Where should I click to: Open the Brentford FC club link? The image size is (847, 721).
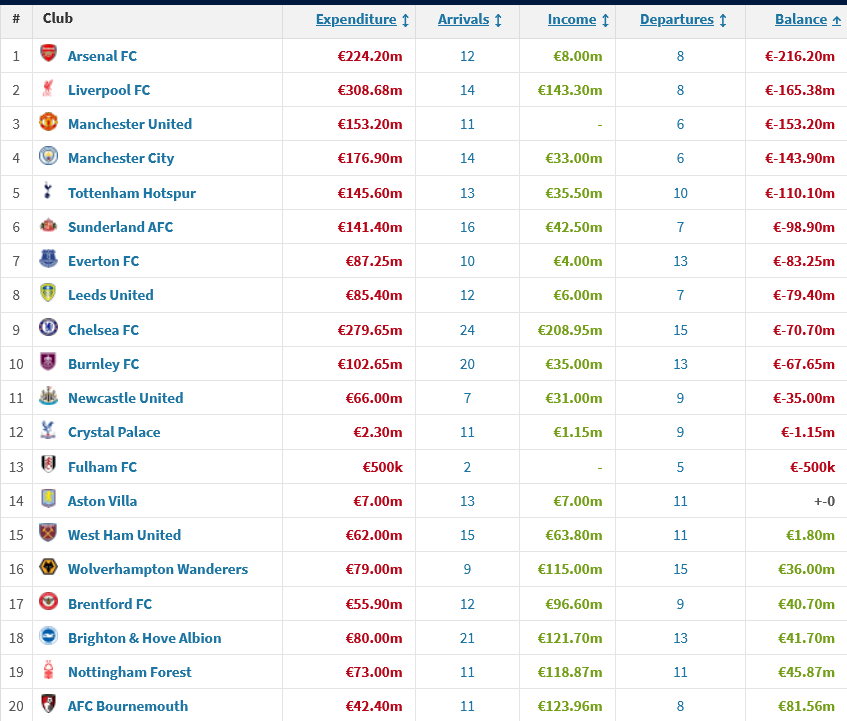(x=110, y=604)
